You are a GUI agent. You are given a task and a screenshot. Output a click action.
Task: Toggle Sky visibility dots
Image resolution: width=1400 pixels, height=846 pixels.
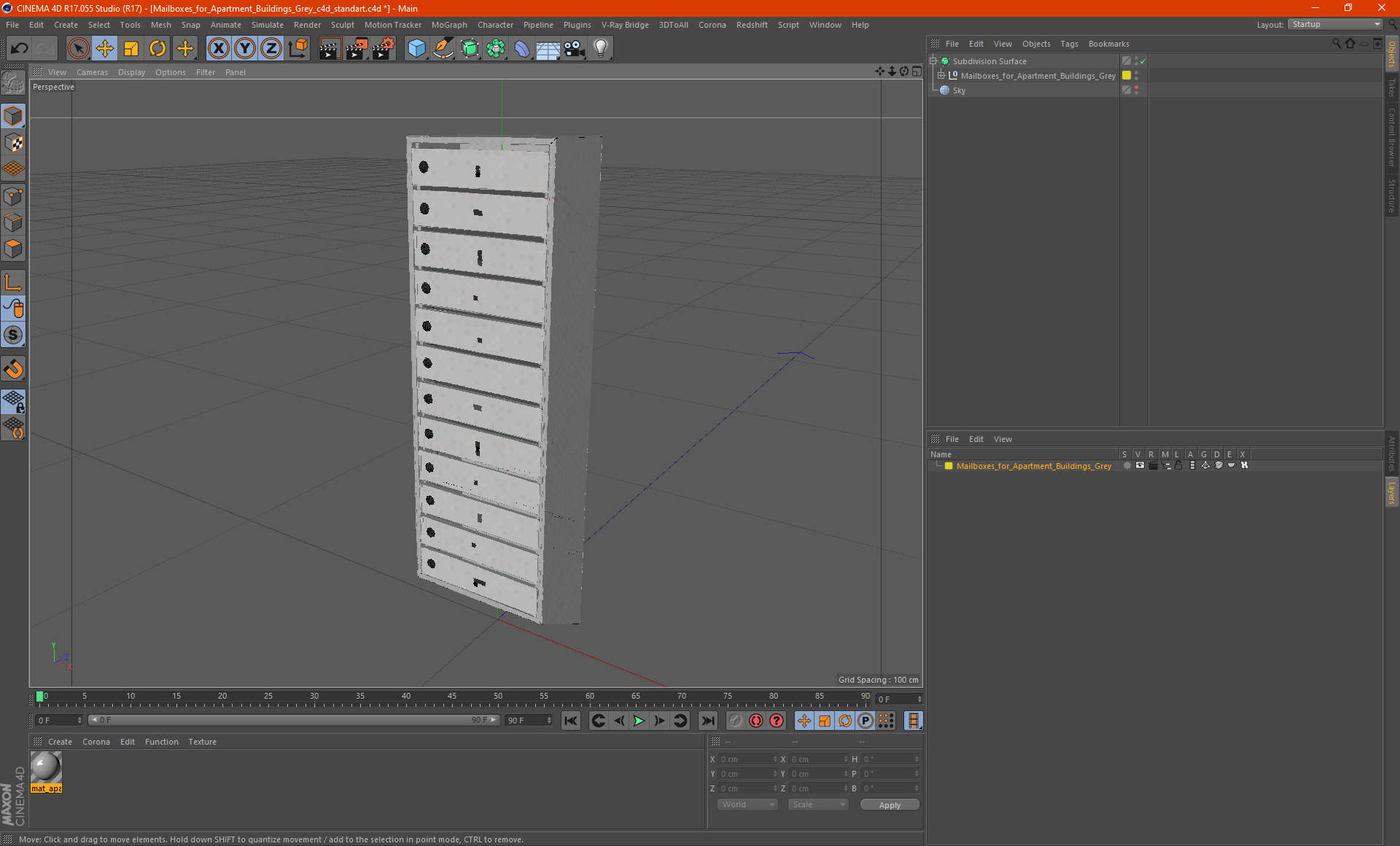[x=1136, y=90]
